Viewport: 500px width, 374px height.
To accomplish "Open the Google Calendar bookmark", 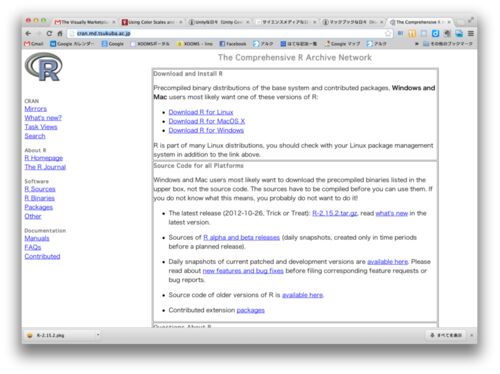I will coord(72,44).
